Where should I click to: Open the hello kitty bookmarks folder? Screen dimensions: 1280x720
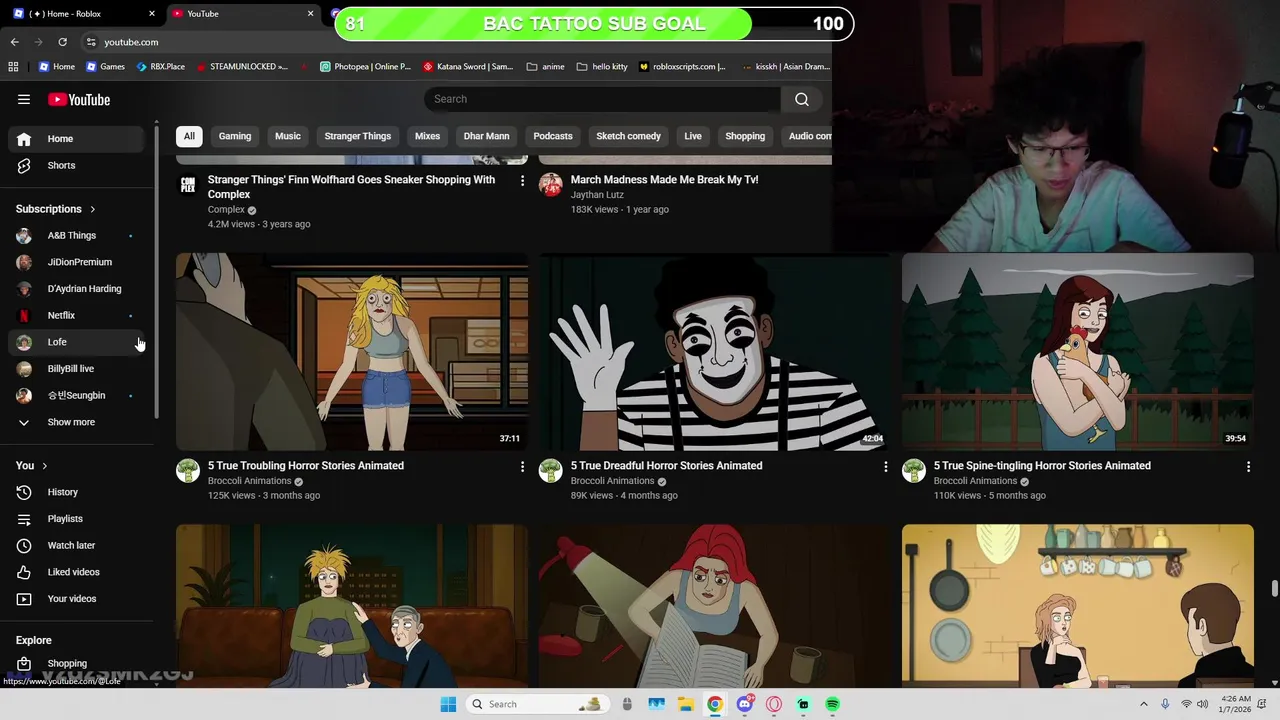click(x=603, y=67)
